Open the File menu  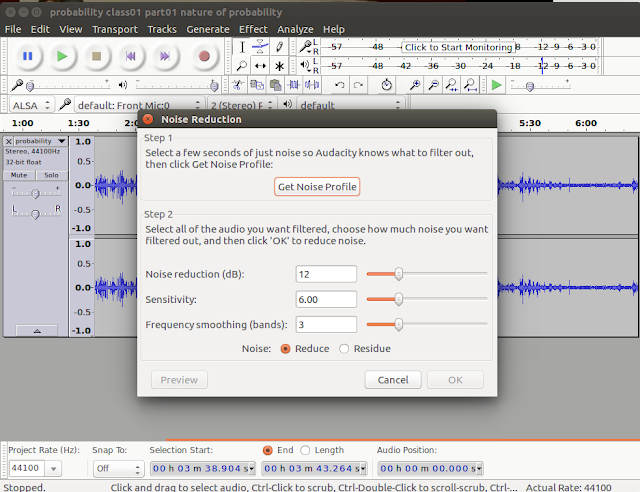(x=13, y=29)
